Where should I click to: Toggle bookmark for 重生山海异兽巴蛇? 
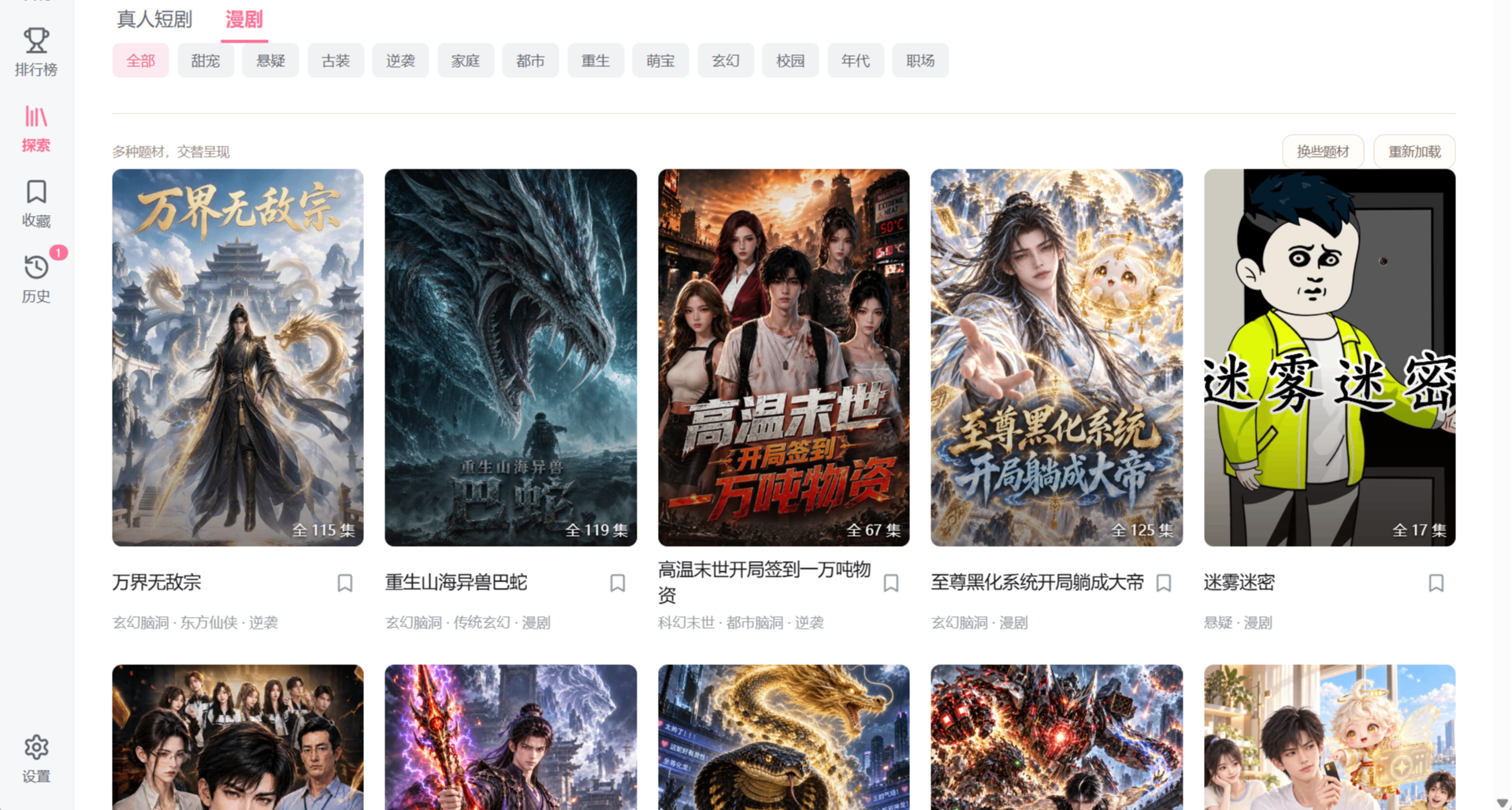(x=618, y=583)
